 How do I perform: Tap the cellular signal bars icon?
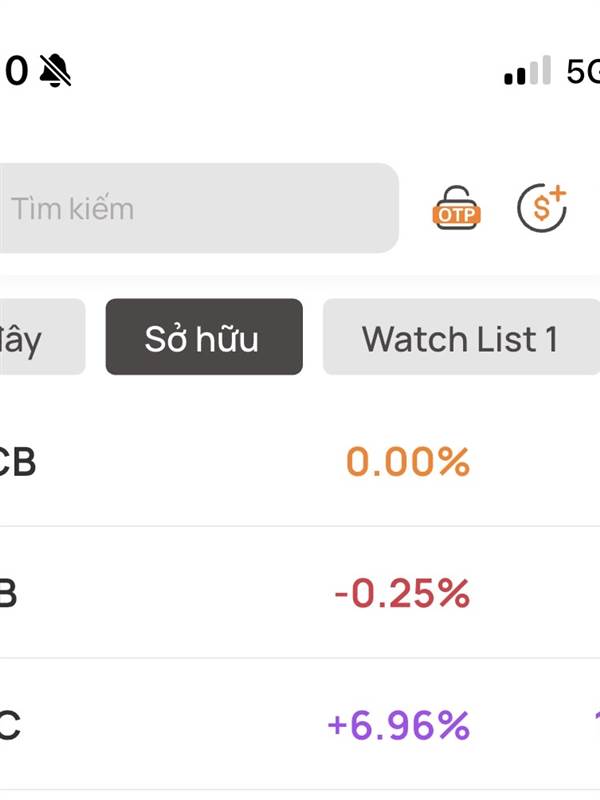pos(527,72)
